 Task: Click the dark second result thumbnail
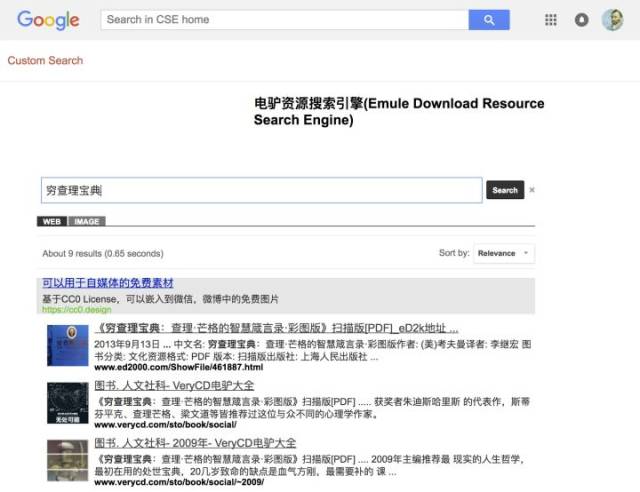pos(68,403)
